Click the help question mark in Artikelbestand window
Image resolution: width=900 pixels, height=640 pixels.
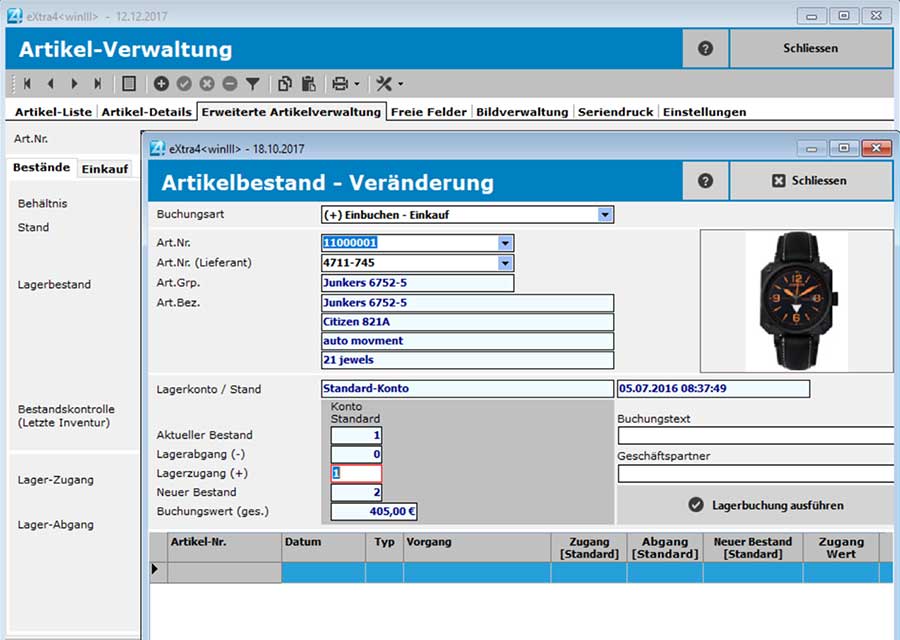click(706, 181)
